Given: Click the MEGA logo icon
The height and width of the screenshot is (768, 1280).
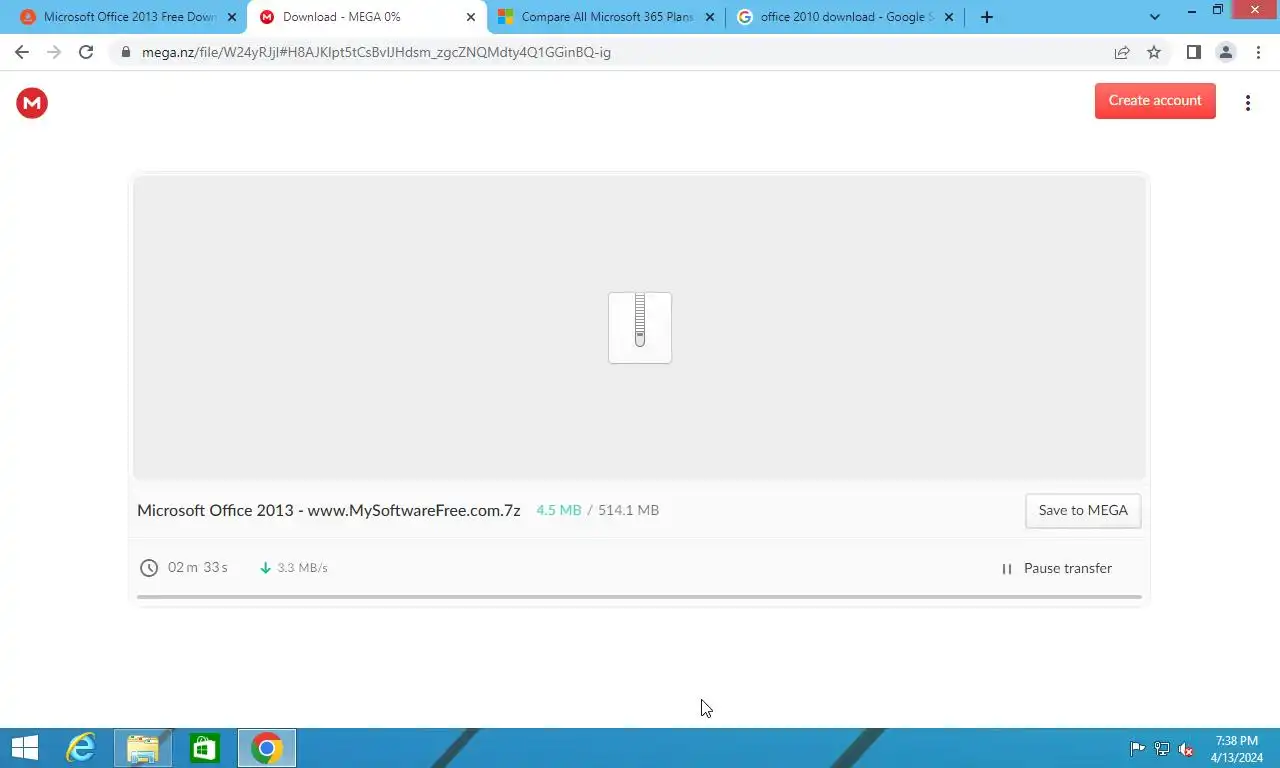Looking at the screenshot, I should click(32, 102).
